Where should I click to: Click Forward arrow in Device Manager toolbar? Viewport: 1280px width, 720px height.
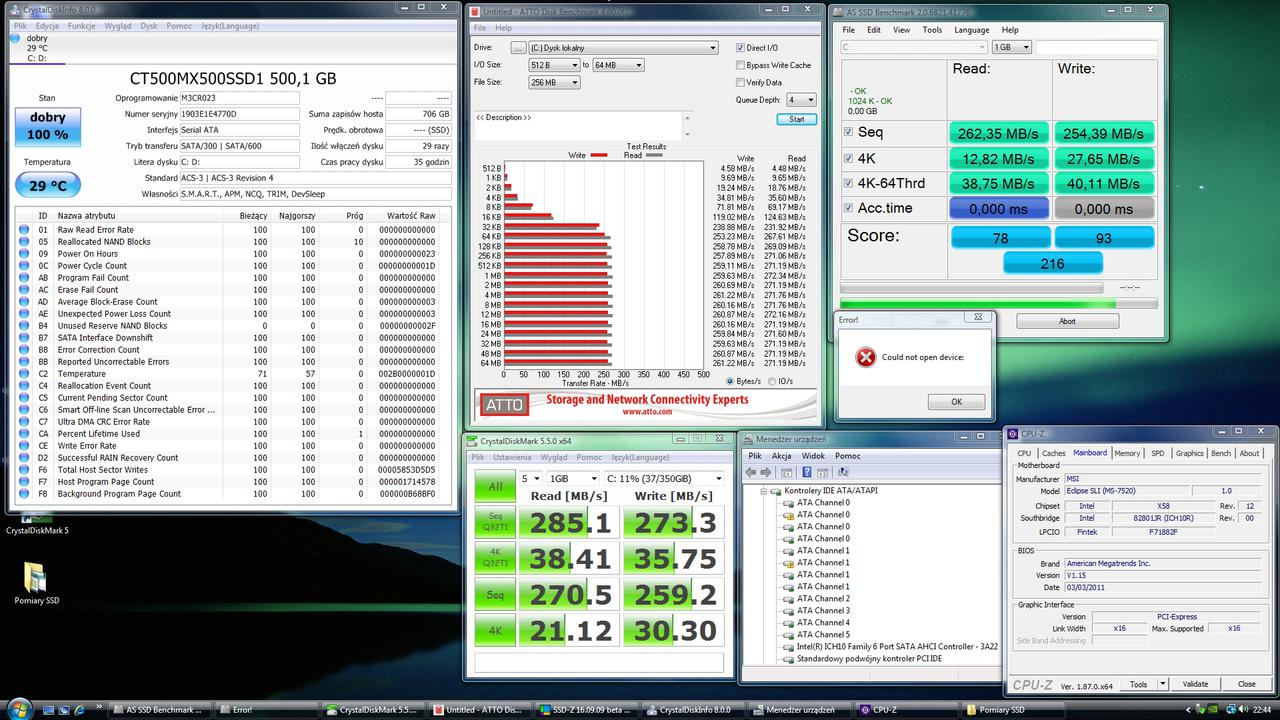[766, 472]
